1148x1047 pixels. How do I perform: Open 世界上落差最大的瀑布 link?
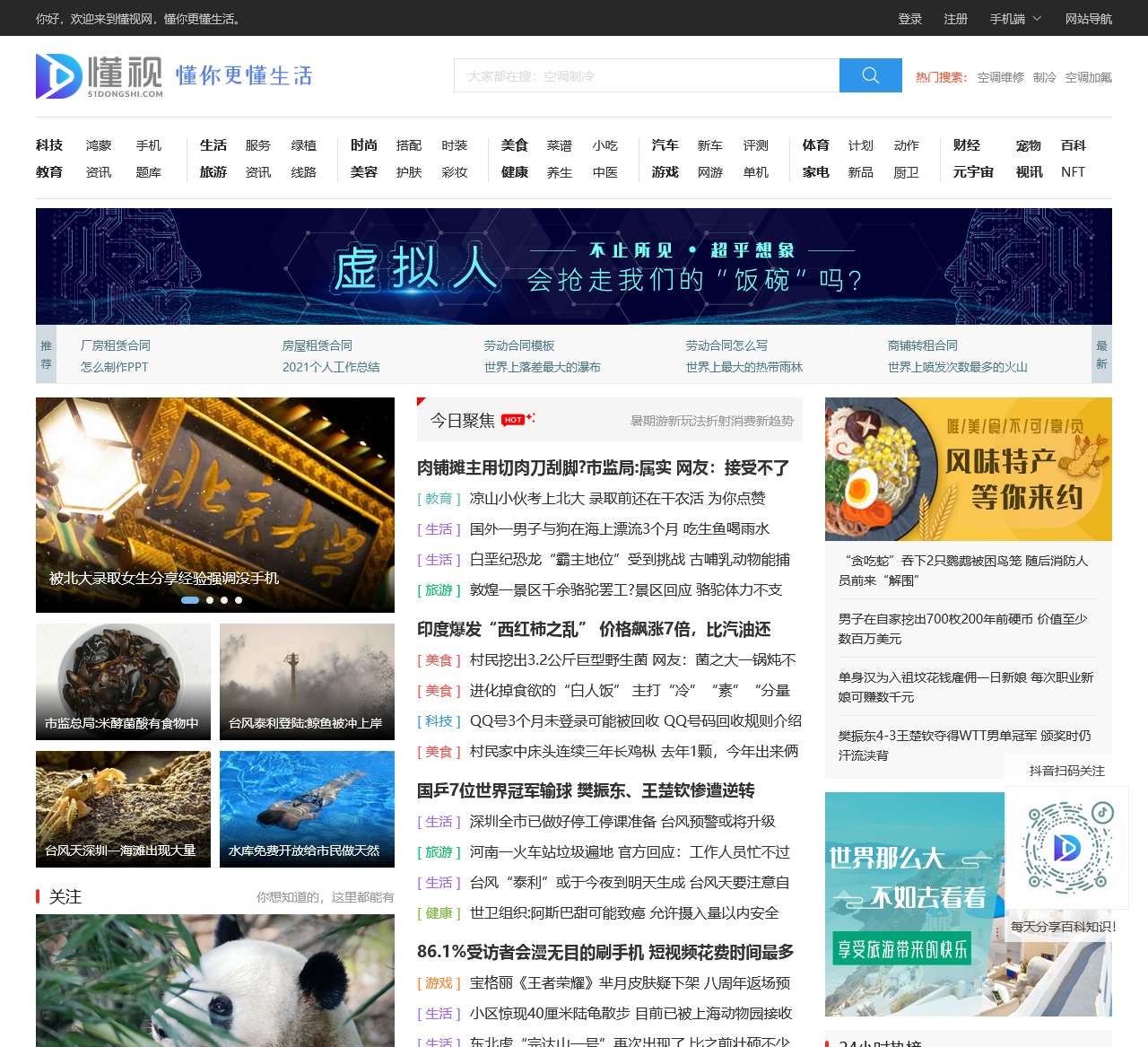click(543, 367)
